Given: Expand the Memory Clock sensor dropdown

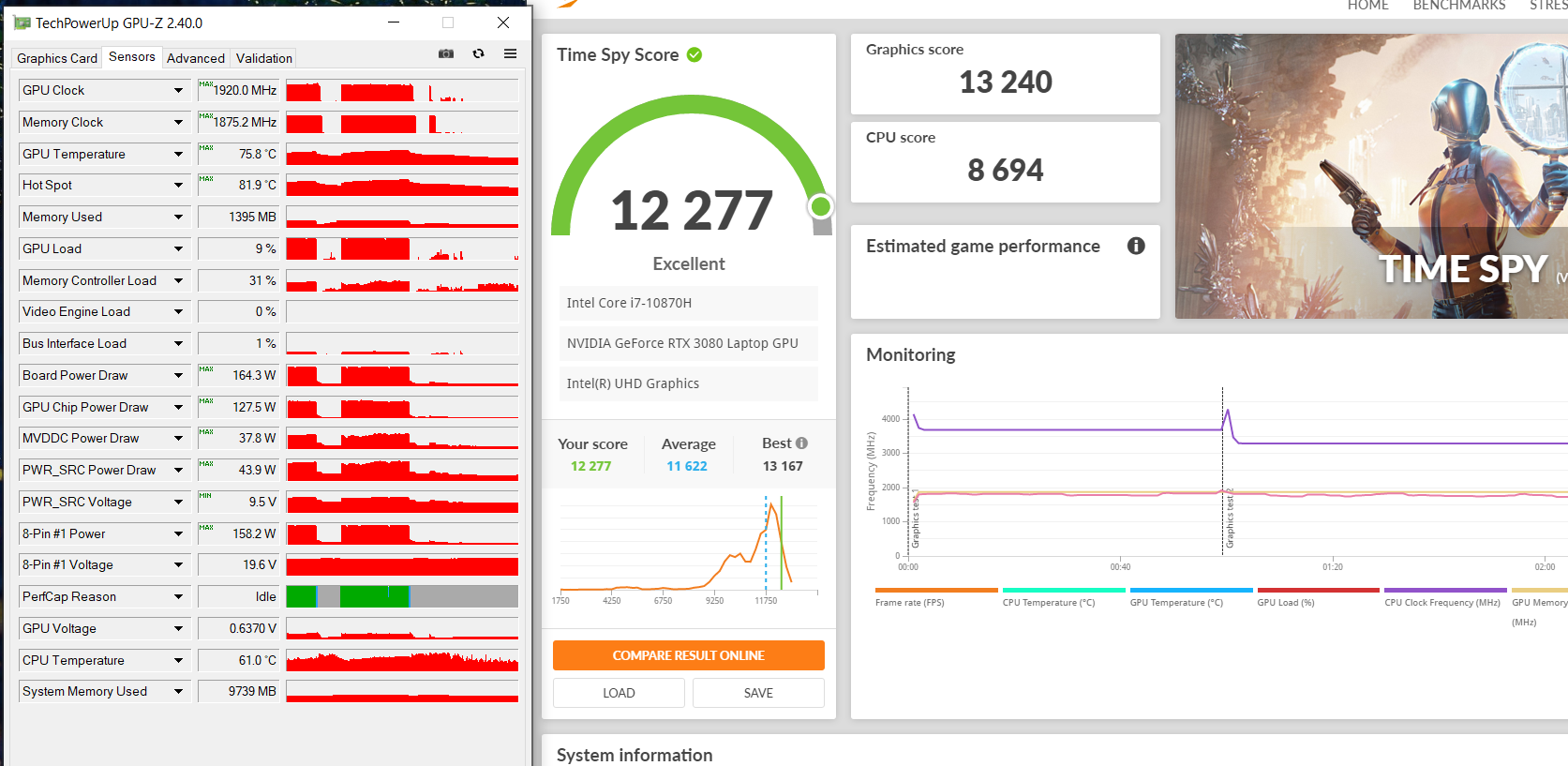Looking at the screenshot, I should [178, 122].
